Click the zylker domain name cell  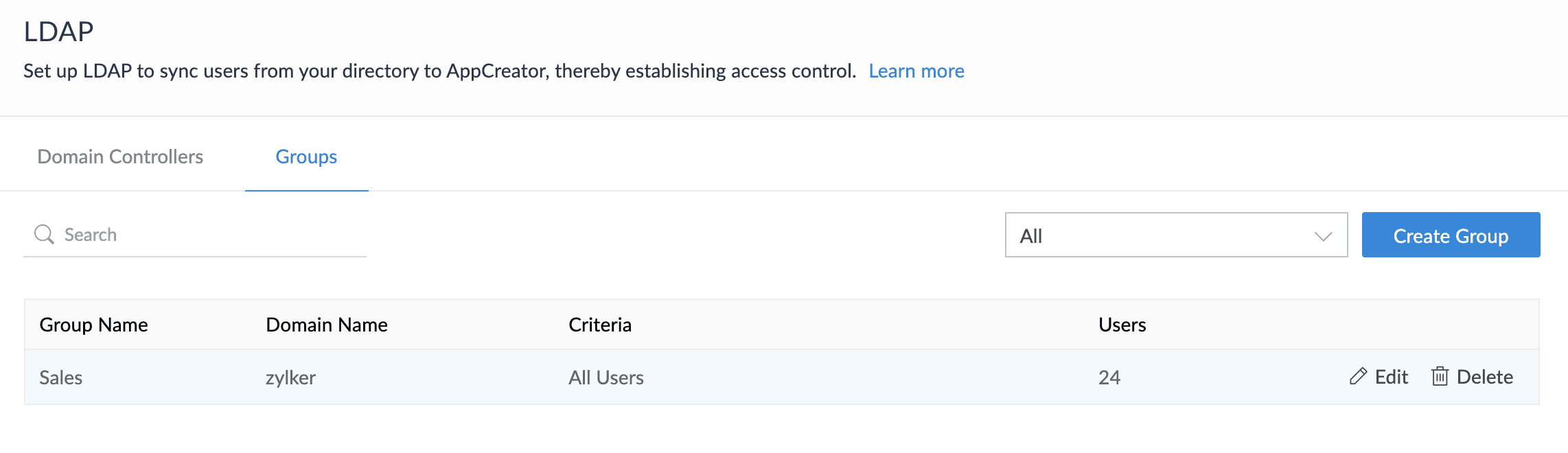pyautogui.click(x=290, y=377)
